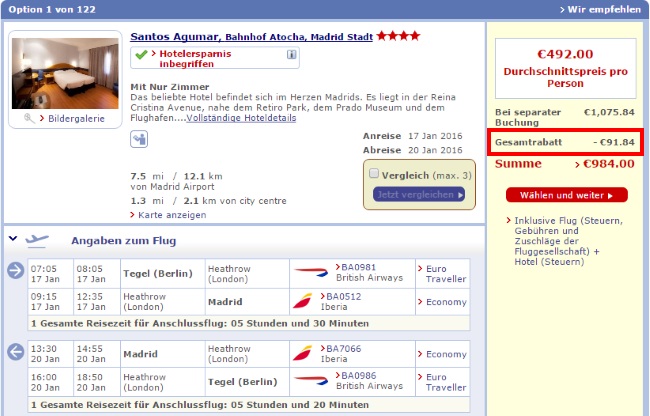Click the Wählen und weiter button
The width and height of the screenshot is (650, 416).
(567, 195)
